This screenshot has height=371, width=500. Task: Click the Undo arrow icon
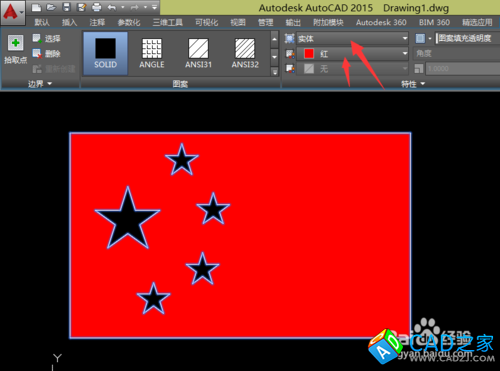(112, 7)
